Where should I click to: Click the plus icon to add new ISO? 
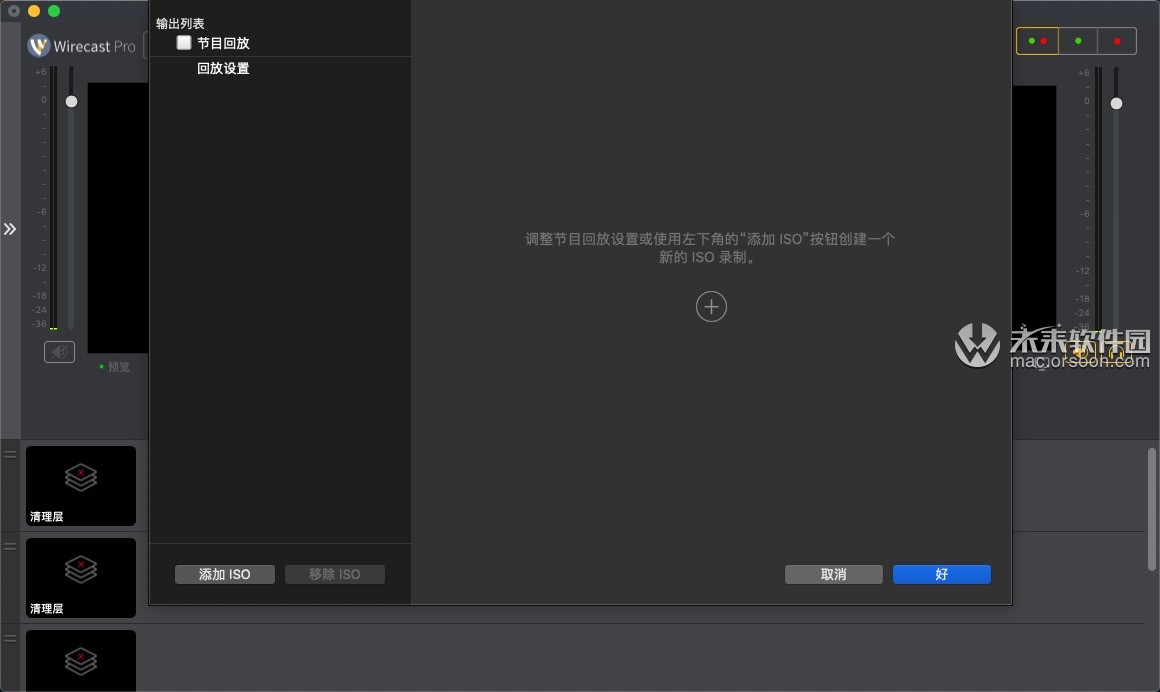(x=711, y=306)
